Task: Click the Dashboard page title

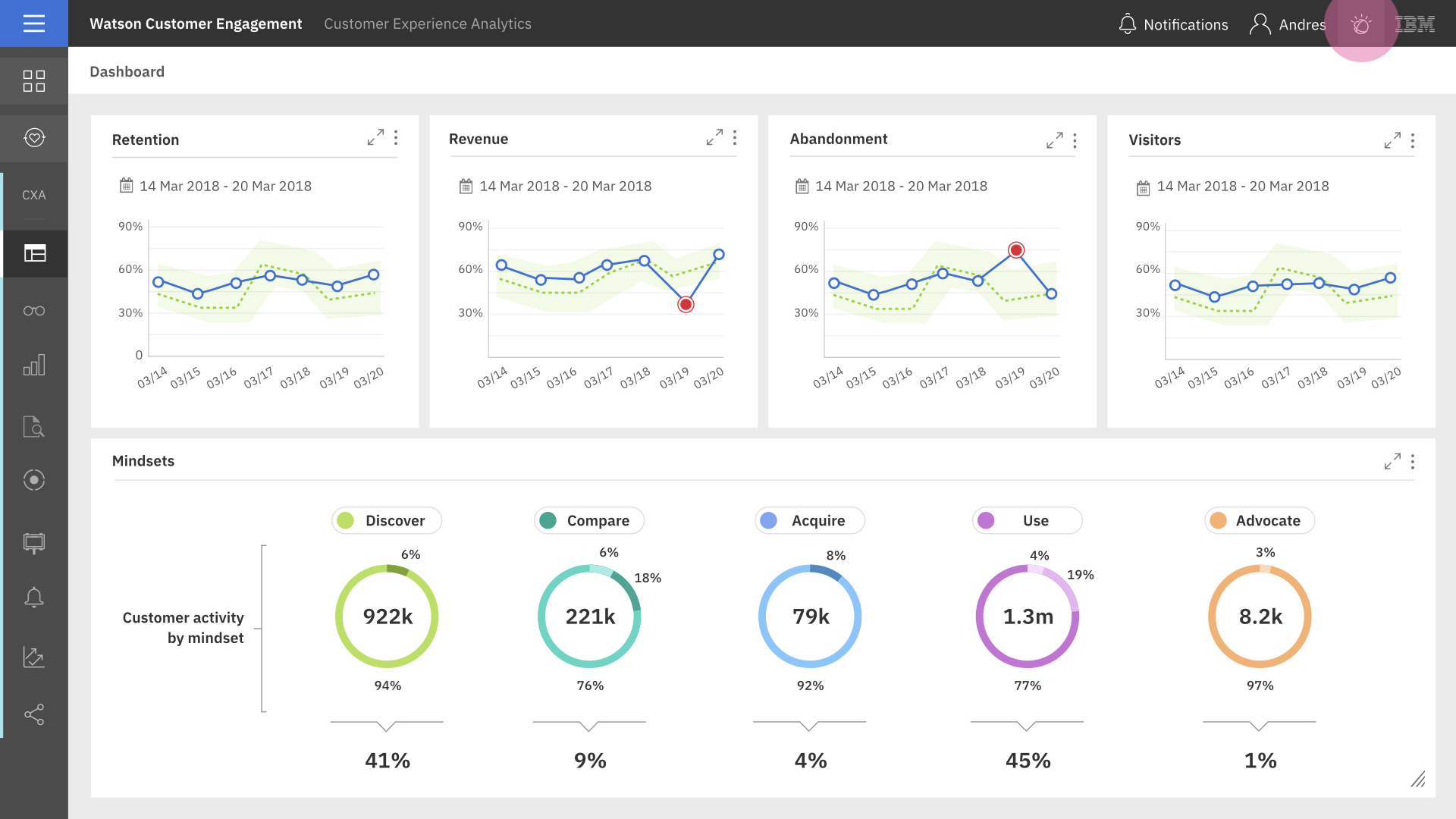Action: [127, 71]
